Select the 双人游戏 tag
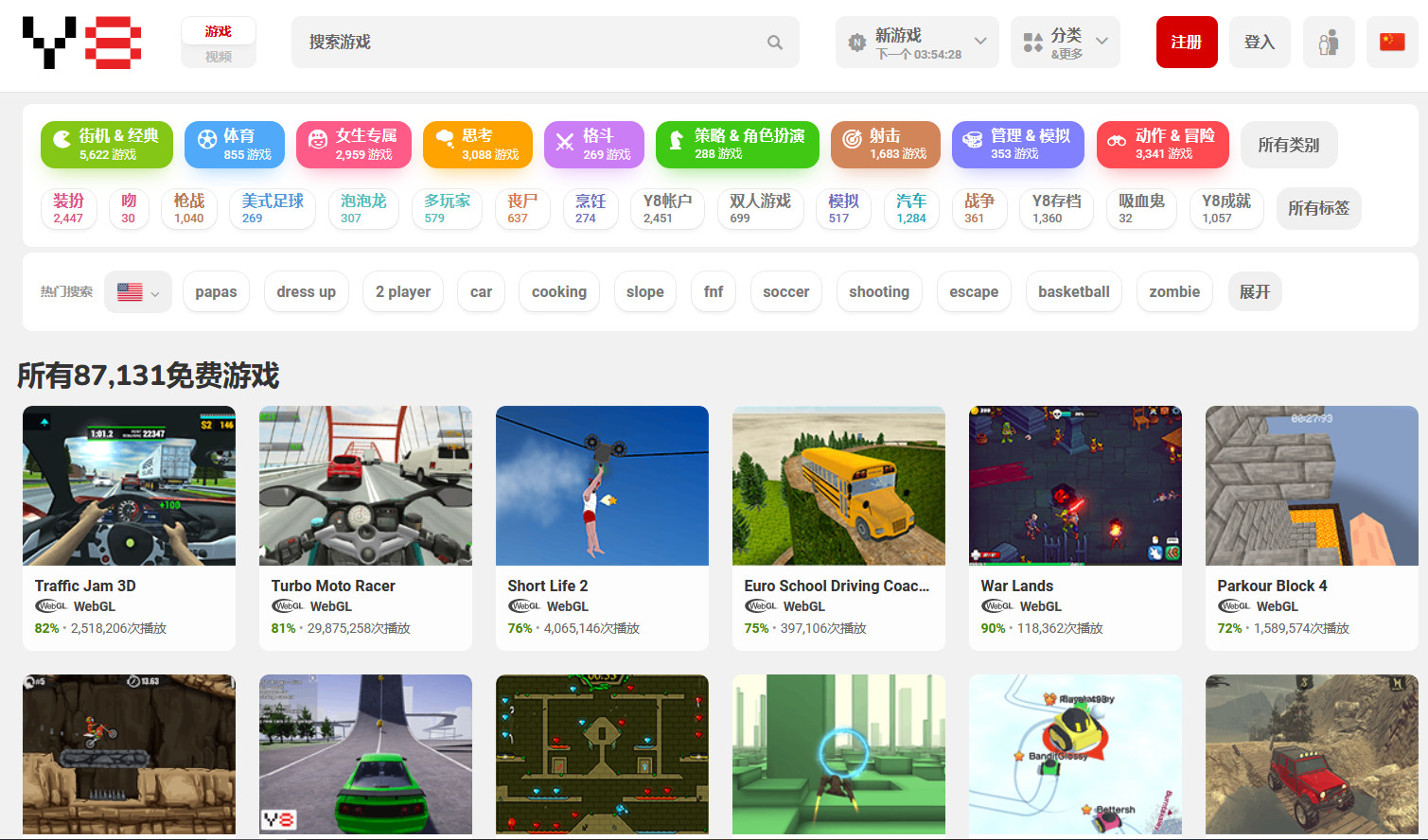Screen dimensions: 1428x840 [760, 209]
